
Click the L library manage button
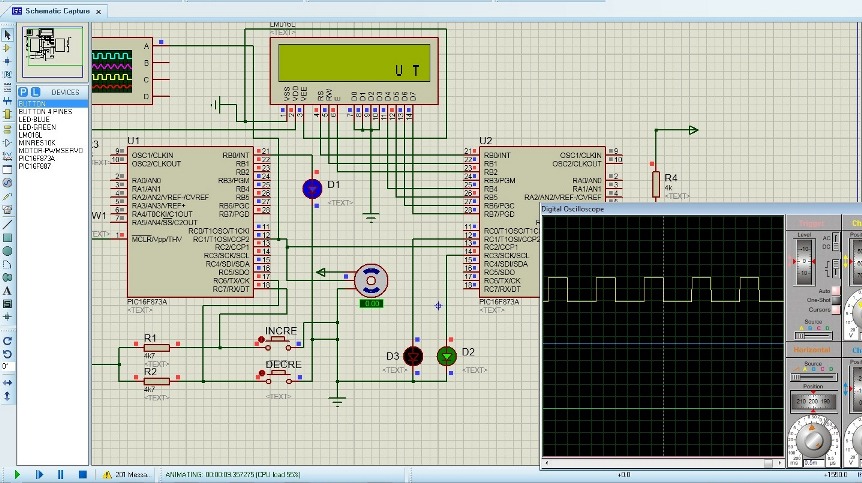[x=35, y=92]
